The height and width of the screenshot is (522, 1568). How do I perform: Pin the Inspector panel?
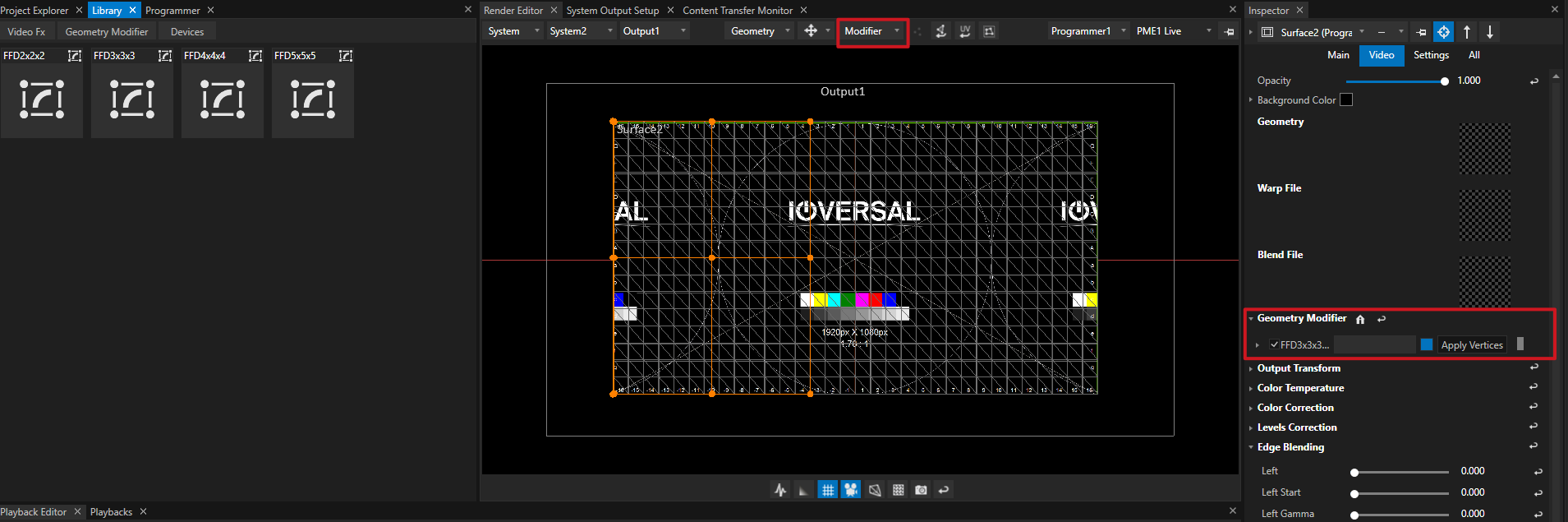click(x=1422, y=32)
